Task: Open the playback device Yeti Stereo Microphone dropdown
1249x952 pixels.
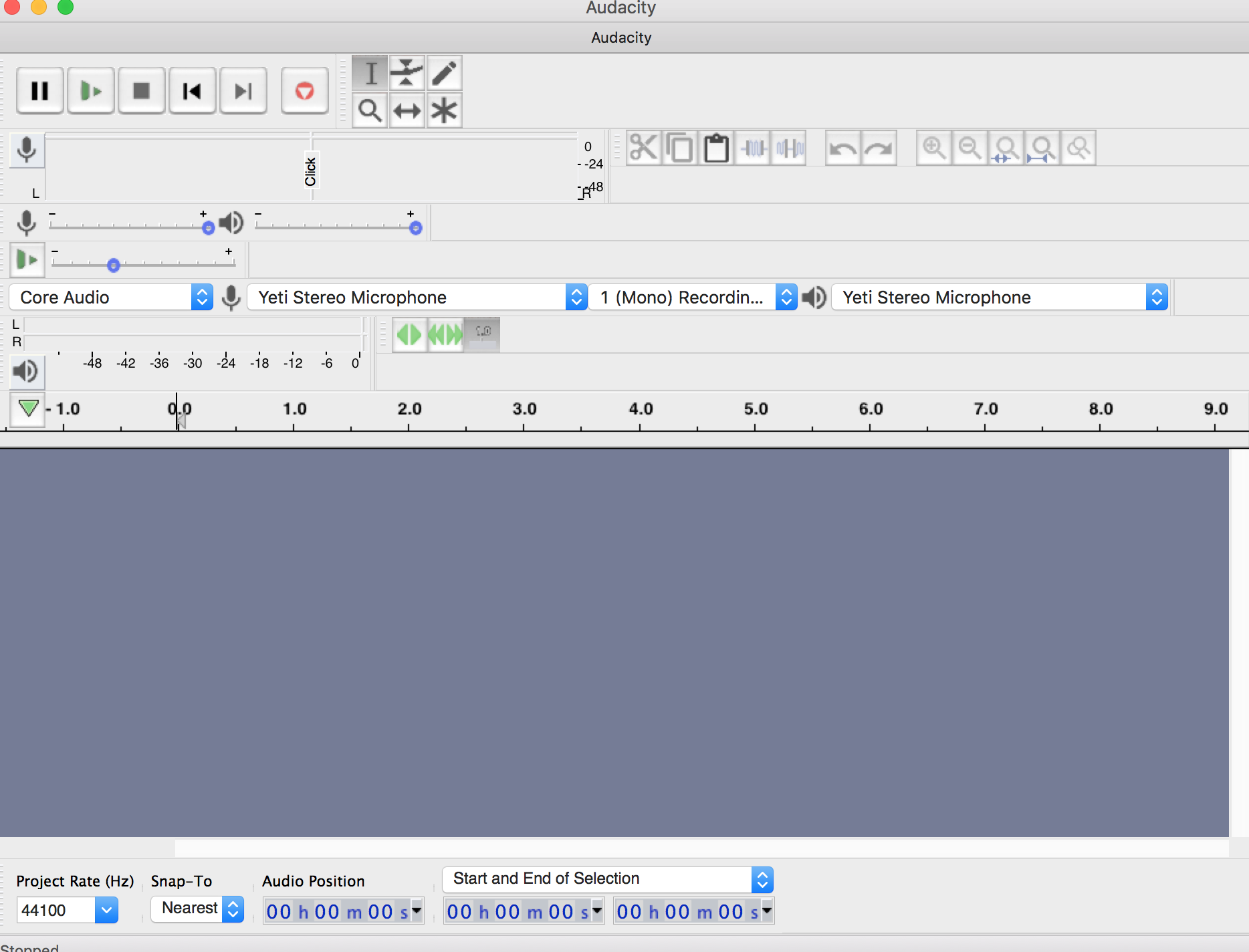Action: pyautogui.click(x=1000, y=297)
